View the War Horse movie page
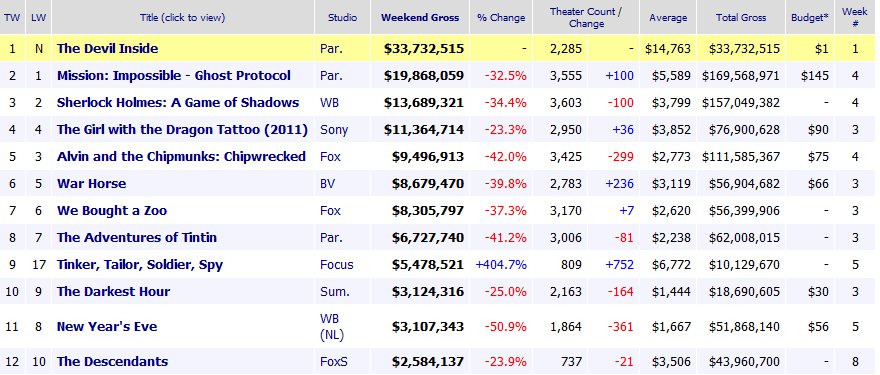 (x=91, y=184)
